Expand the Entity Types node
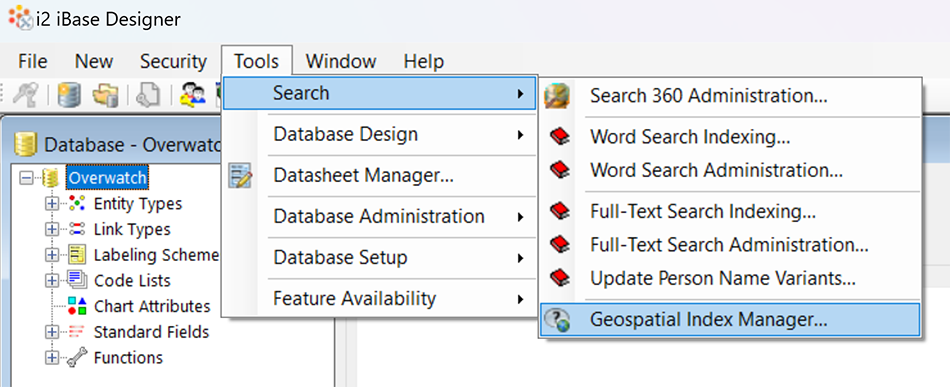950x387 pixels. (51, 203)
